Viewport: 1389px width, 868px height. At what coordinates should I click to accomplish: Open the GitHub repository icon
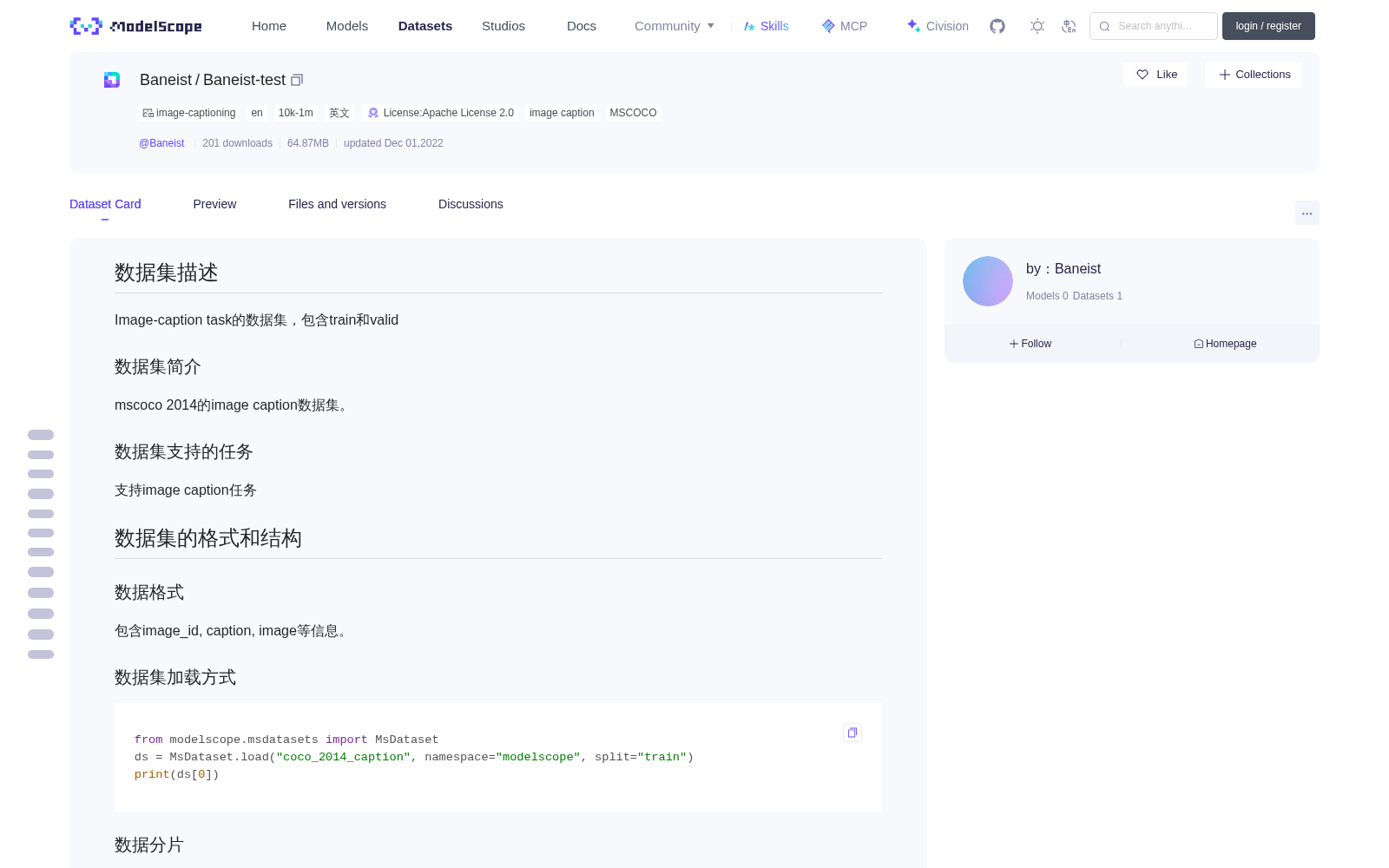pos(997,26)
